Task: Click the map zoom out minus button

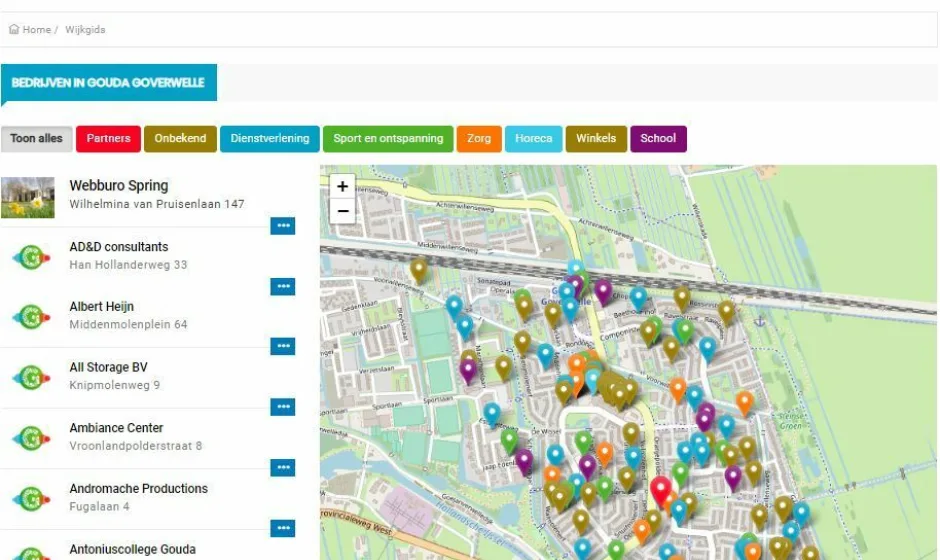Action: click(343, 211)
